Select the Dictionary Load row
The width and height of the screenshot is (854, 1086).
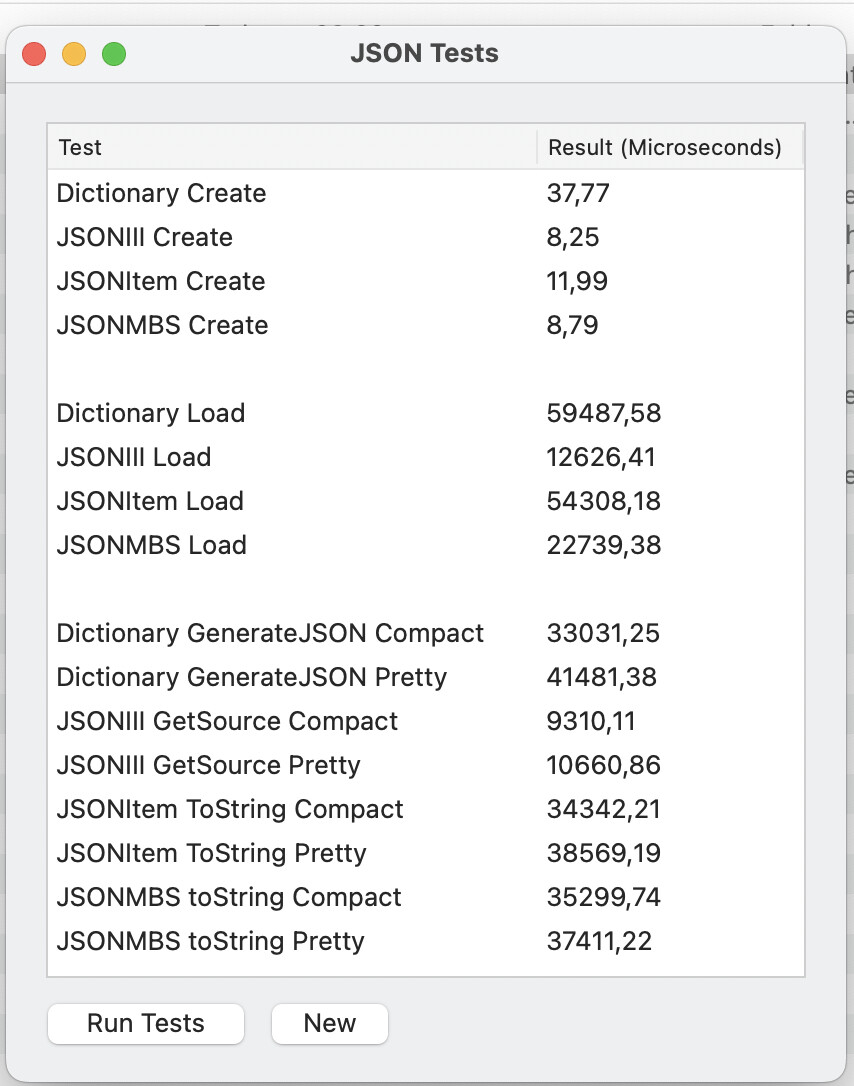pos(426,413)
